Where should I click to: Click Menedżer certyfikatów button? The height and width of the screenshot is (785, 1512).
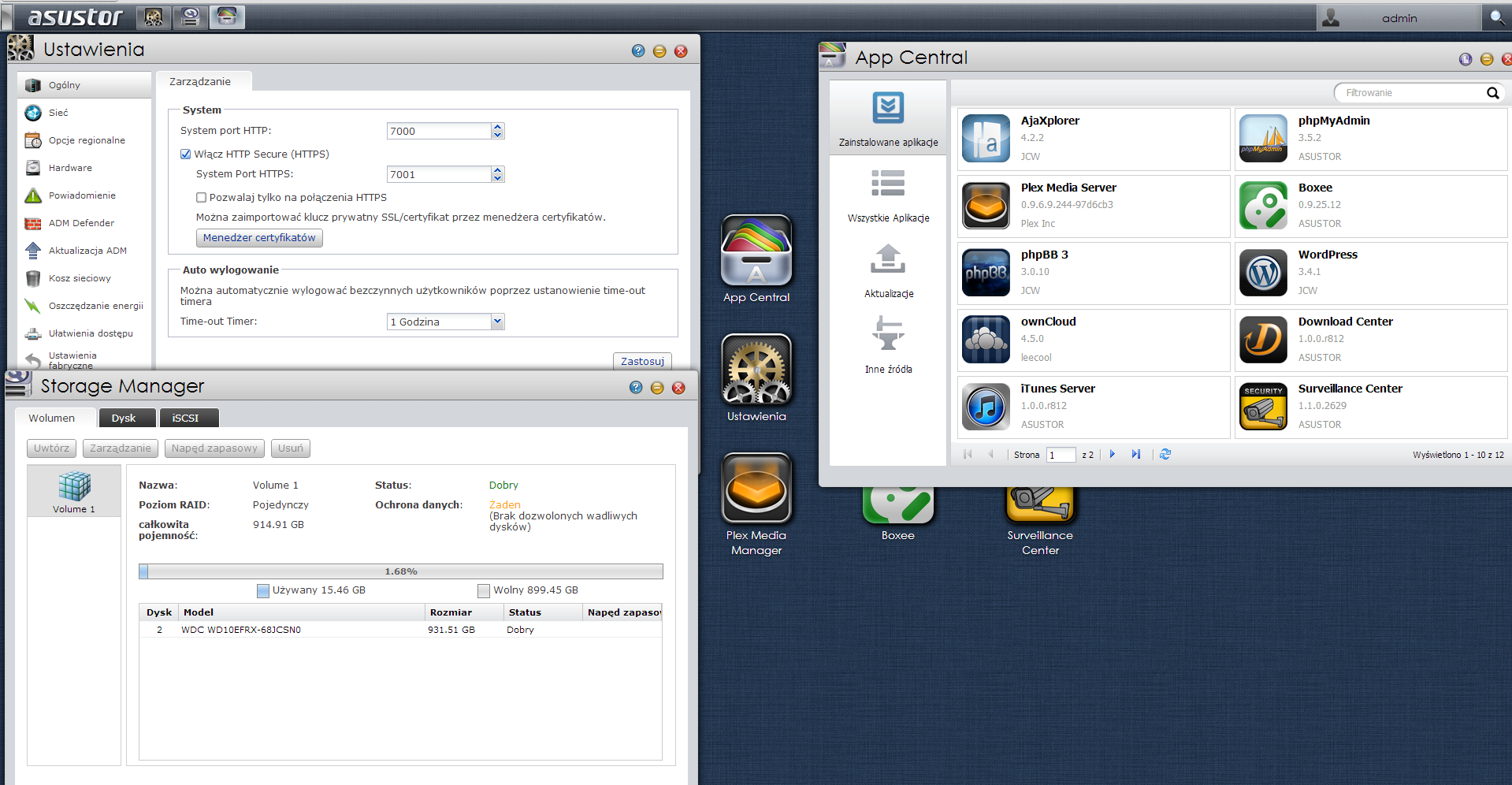pos(259,238)
